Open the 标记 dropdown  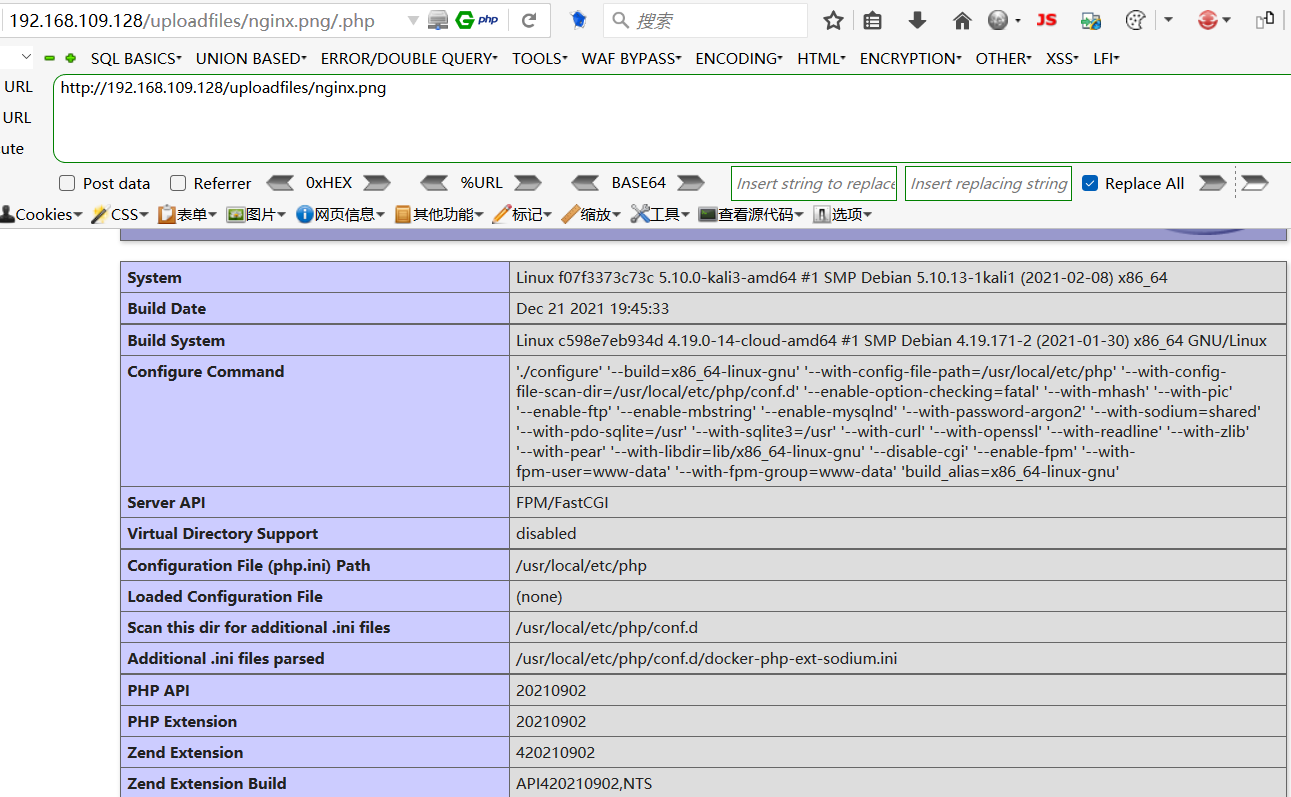522,214
